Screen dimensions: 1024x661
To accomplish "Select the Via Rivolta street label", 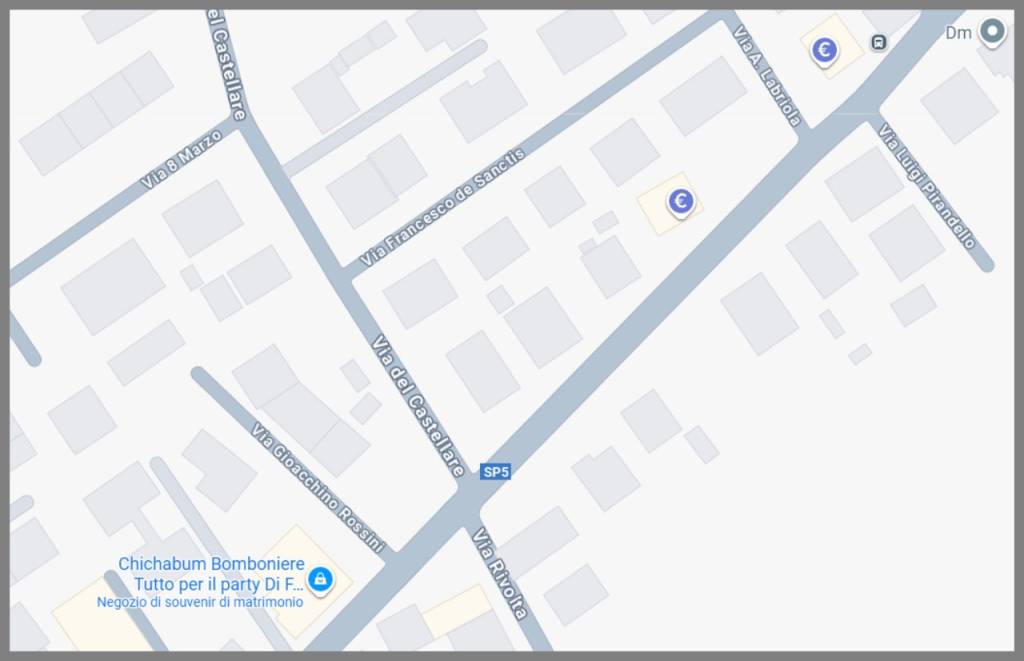I will 500,573.
